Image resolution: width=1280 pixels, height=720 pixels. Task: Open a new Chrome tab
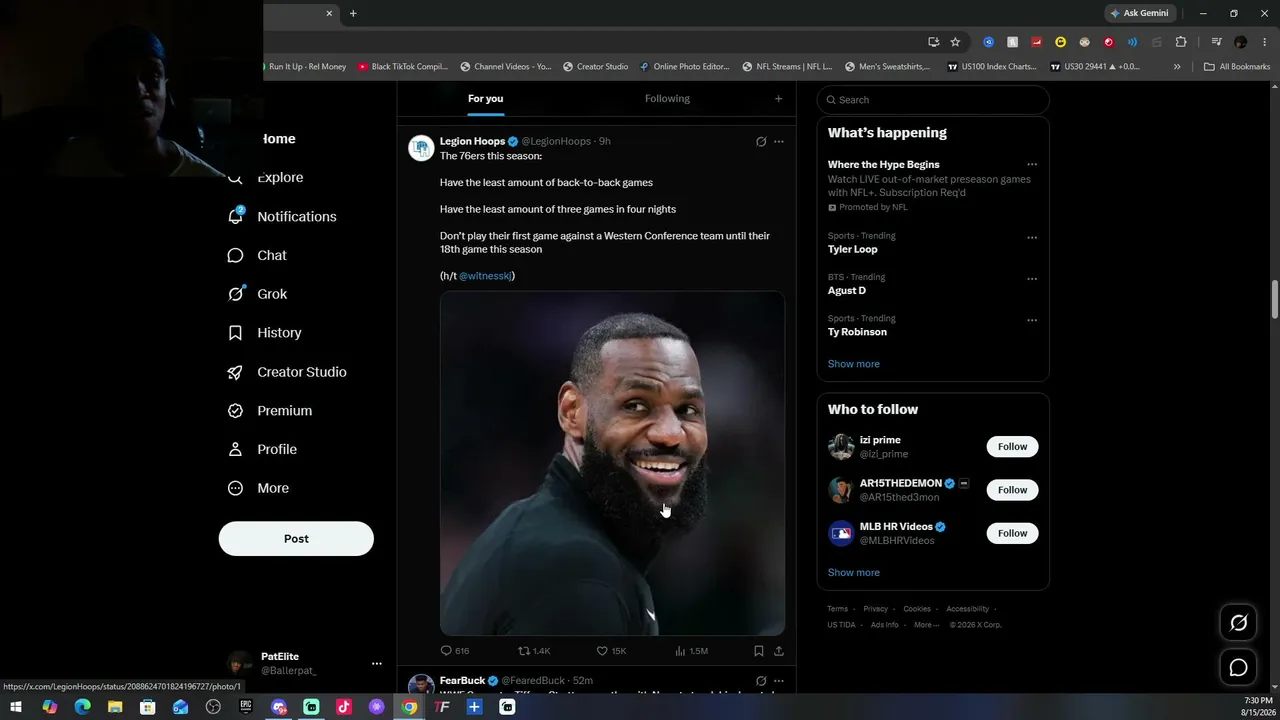coord(353,14)
